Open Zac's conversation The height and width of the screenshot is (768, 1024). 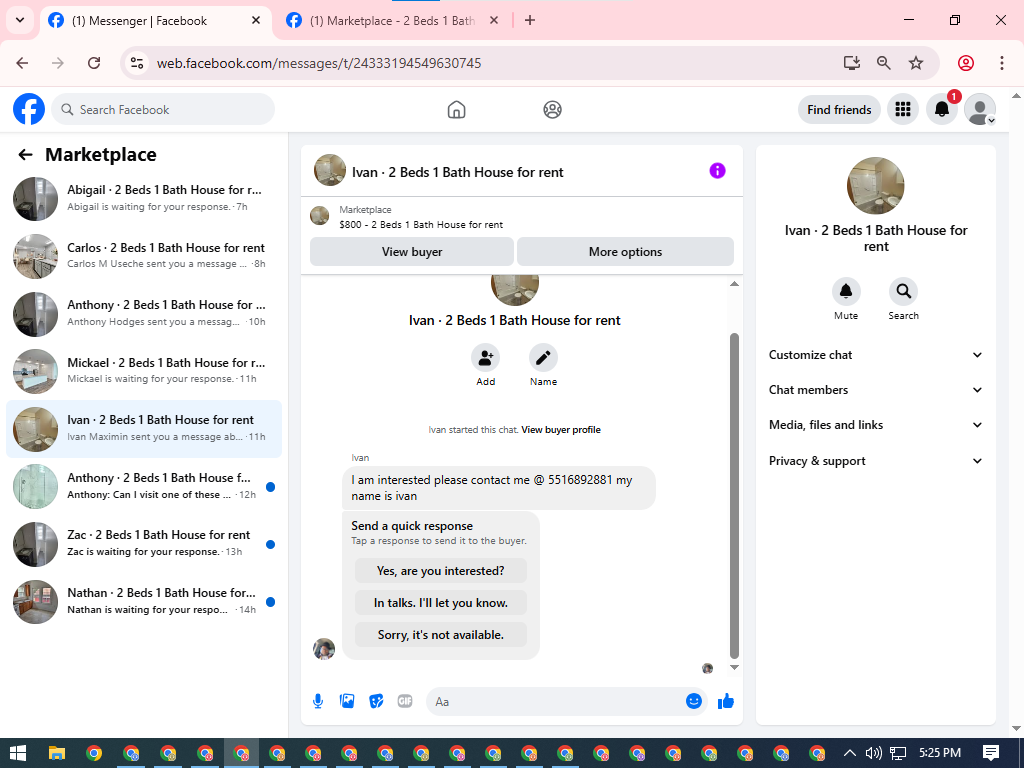144,543
